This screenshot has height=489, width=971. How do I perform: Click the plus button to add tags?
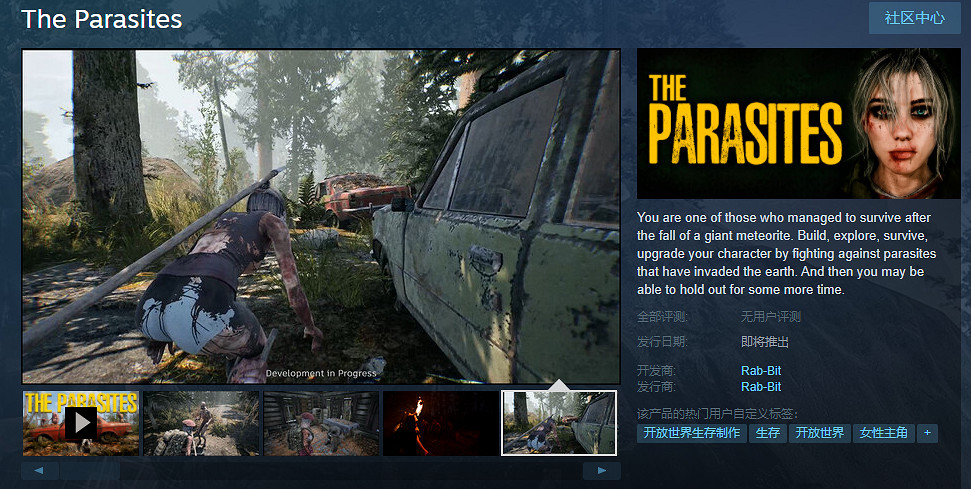click(x=927, y=433)
